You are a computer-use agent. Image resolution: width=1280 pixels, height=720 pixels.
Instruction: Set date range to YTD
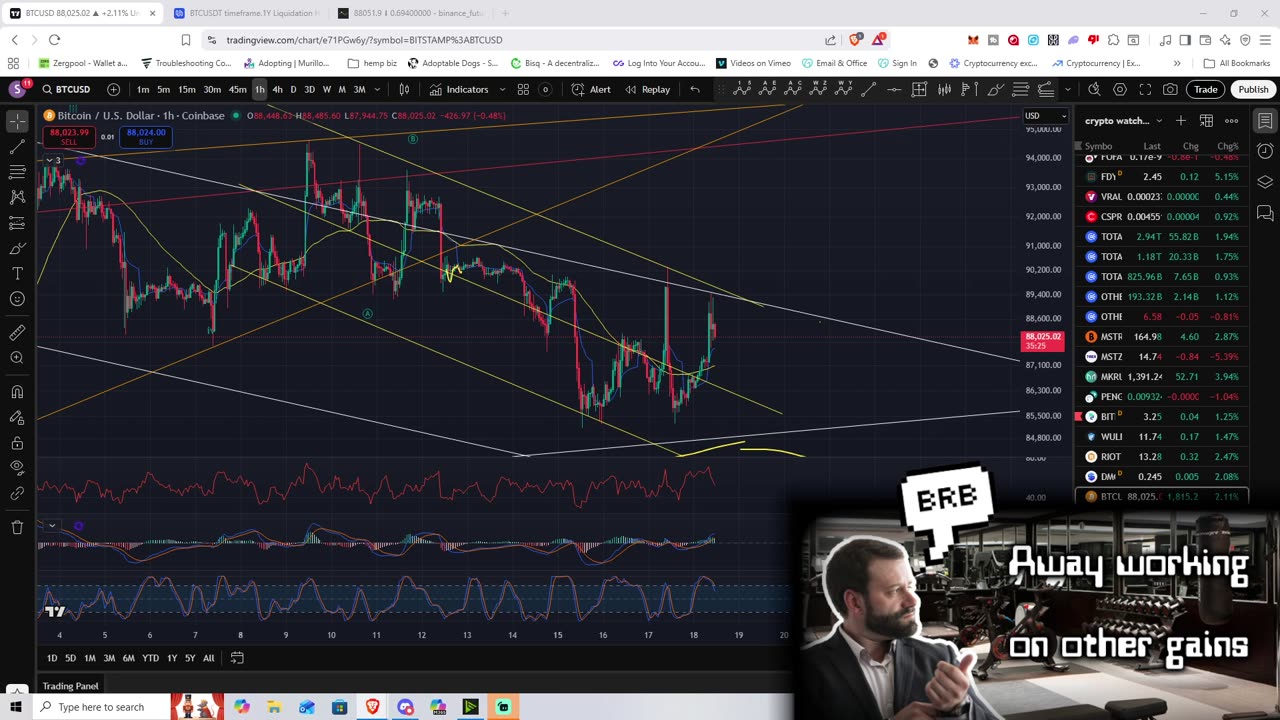(x=150, y=658)
